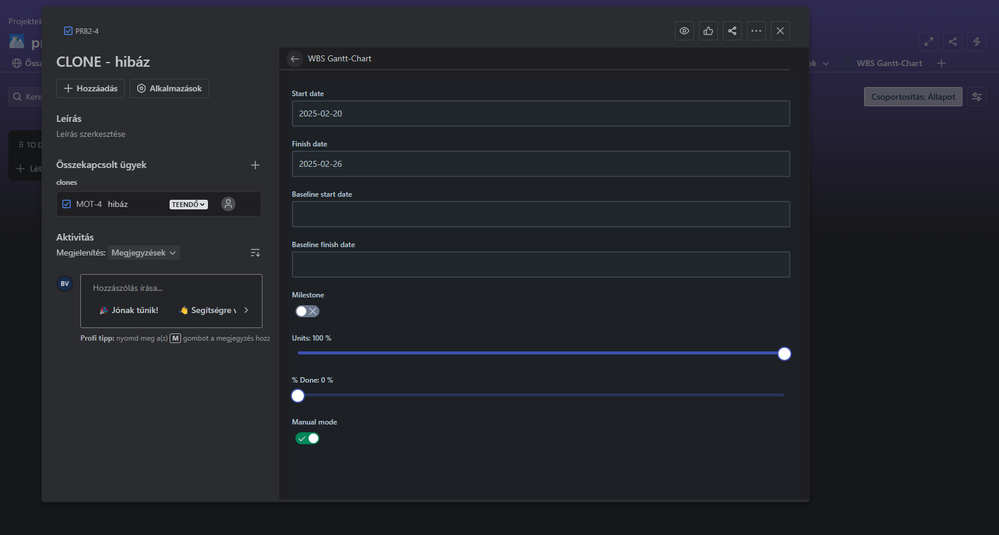
Task: Click the task type icon next to PRB2-4
Action: (68, 31)
